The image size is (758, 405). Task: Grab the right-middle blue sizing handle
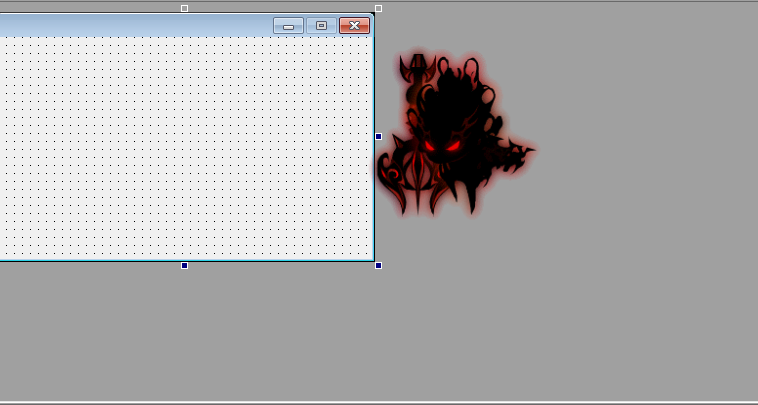click(x=378, y=136)
